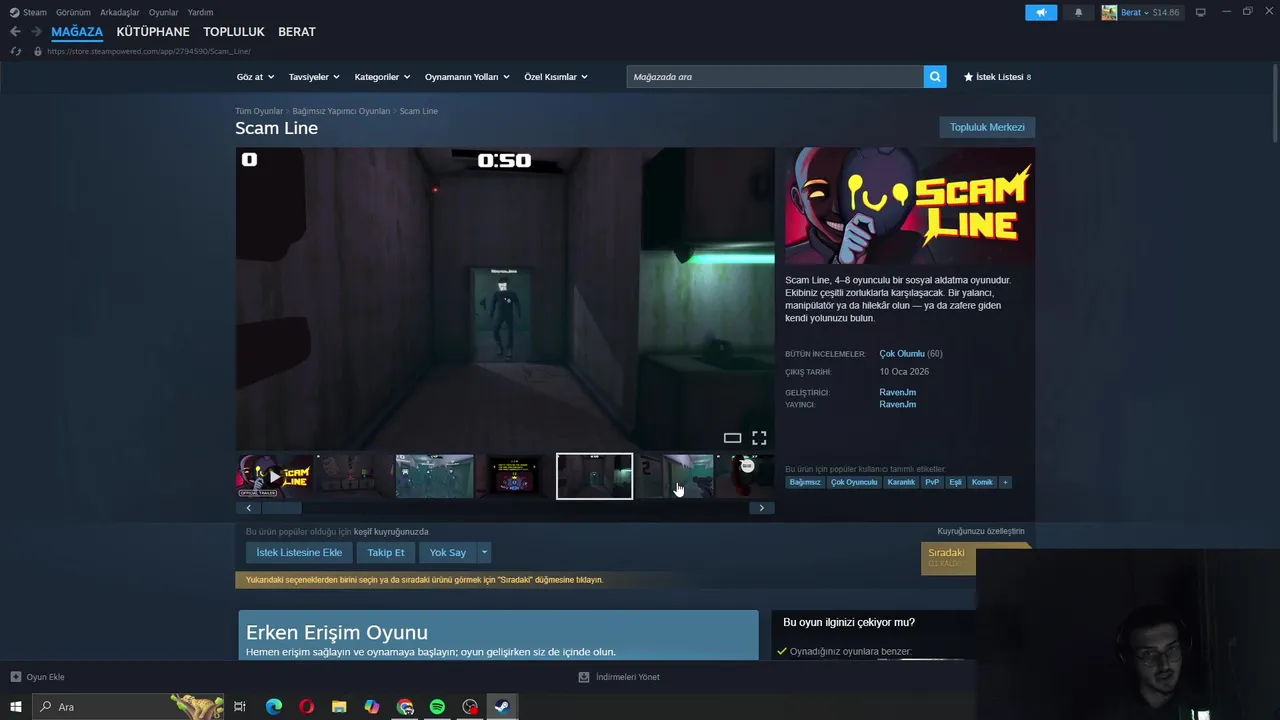Image resolution: width=1280 pixels, height=720 pixels.
Task: Enter fullscreen on the screenshot viewer
Action: click(x=759, y=438)
